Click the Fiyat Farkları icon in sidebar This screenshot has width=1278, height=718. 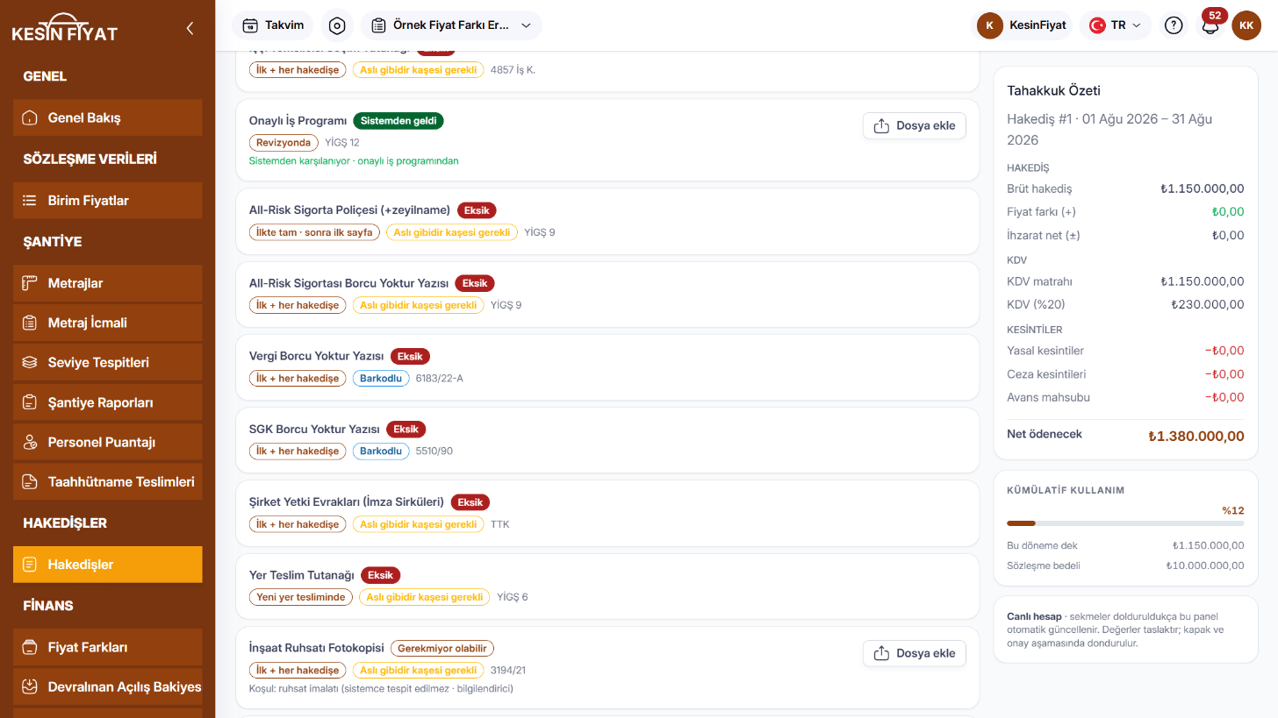tap(30, 647)
